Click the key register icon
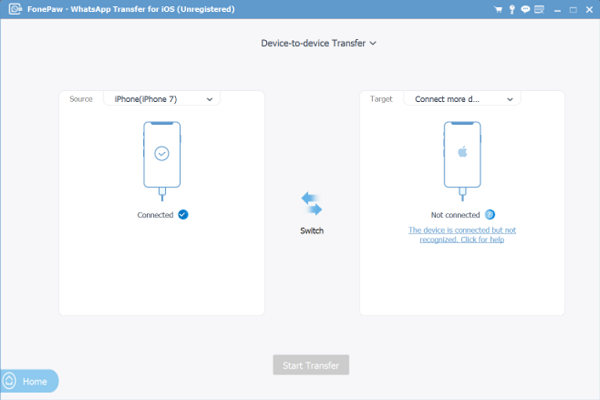The height and width of the screenshot is (400, 600). (x=510, y=9)
